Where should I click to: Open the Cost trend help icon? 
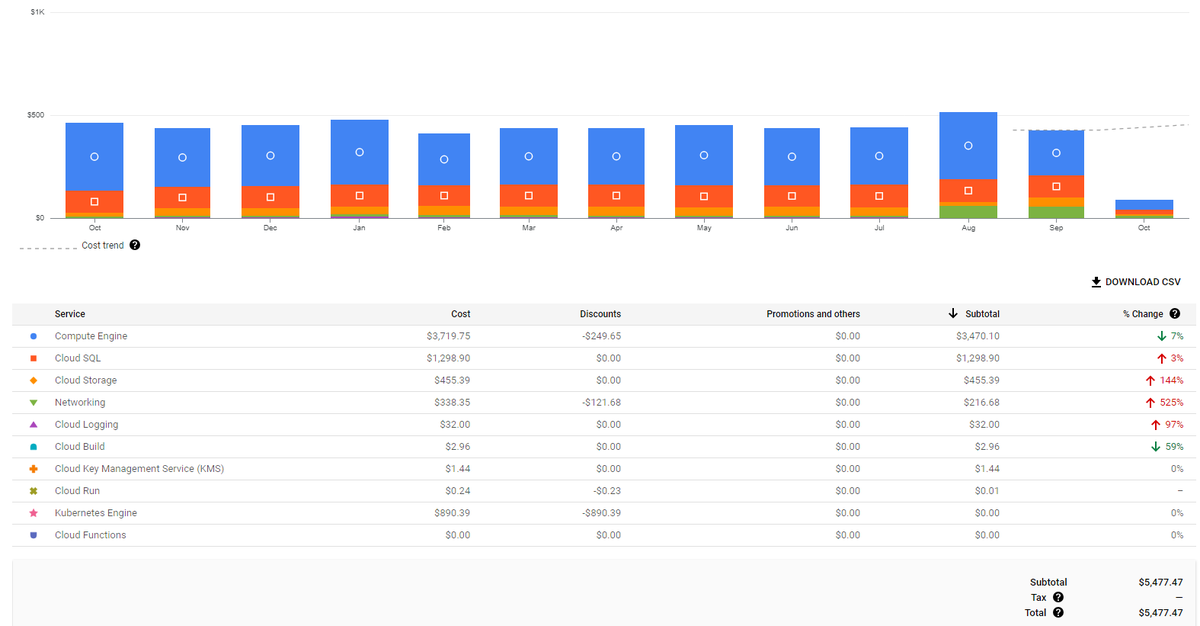[x=135, y=245]
